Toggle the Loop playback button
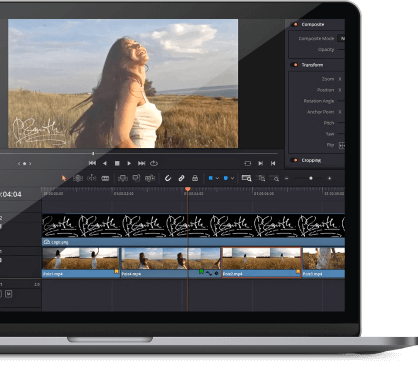The image size is (418, 376). pos(154,163)
